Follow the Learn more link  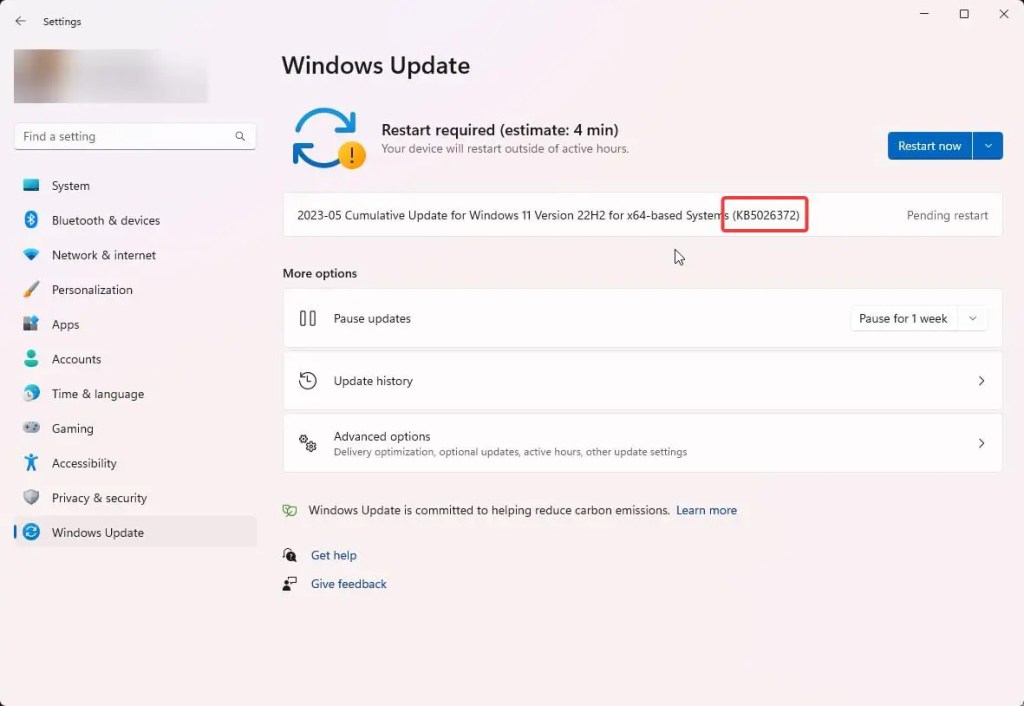[706, 510]
